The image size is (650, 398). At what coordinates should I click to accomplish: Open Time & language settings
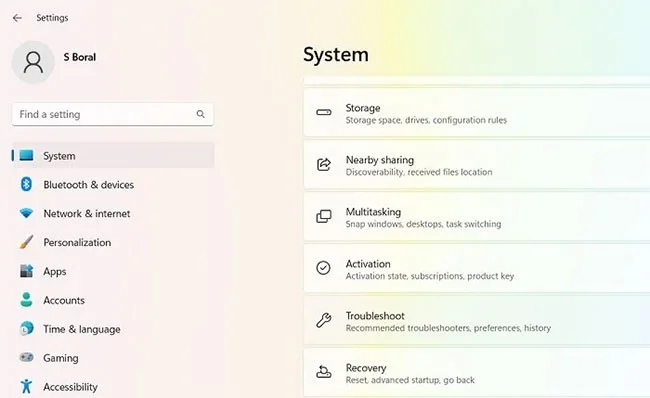[x=113, y=329]
